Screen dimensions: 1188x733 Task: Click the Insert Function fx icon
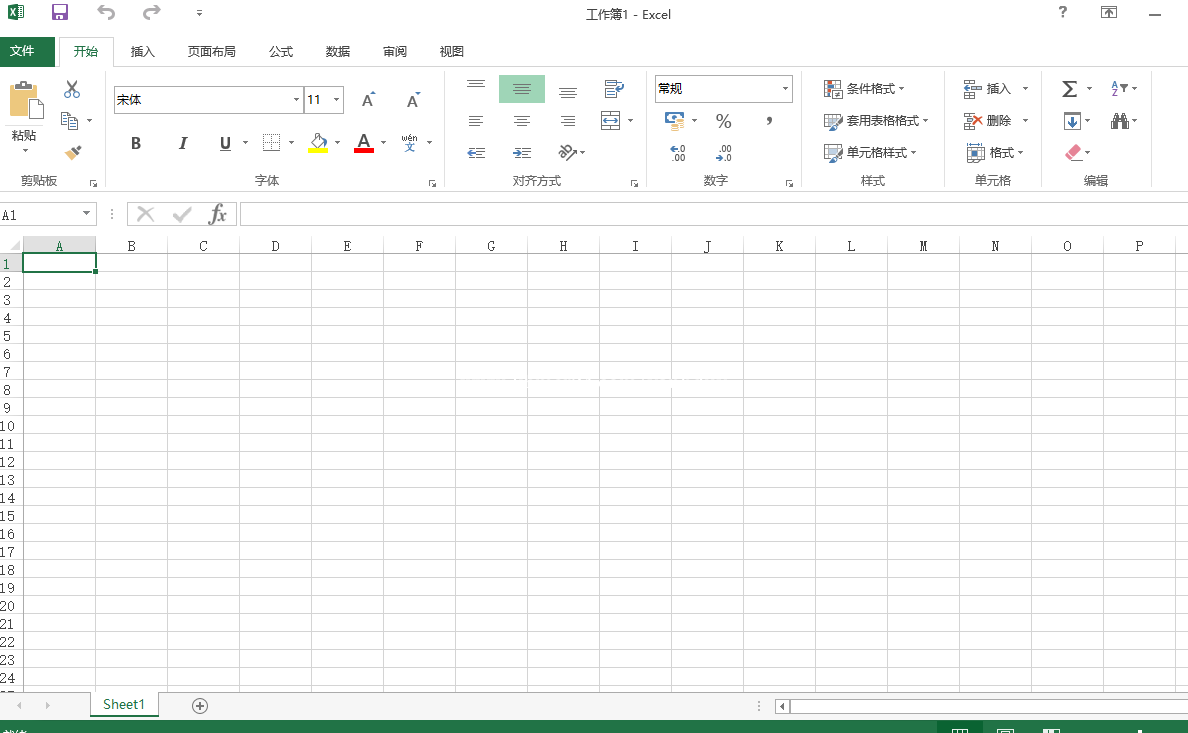click(217, 214)
